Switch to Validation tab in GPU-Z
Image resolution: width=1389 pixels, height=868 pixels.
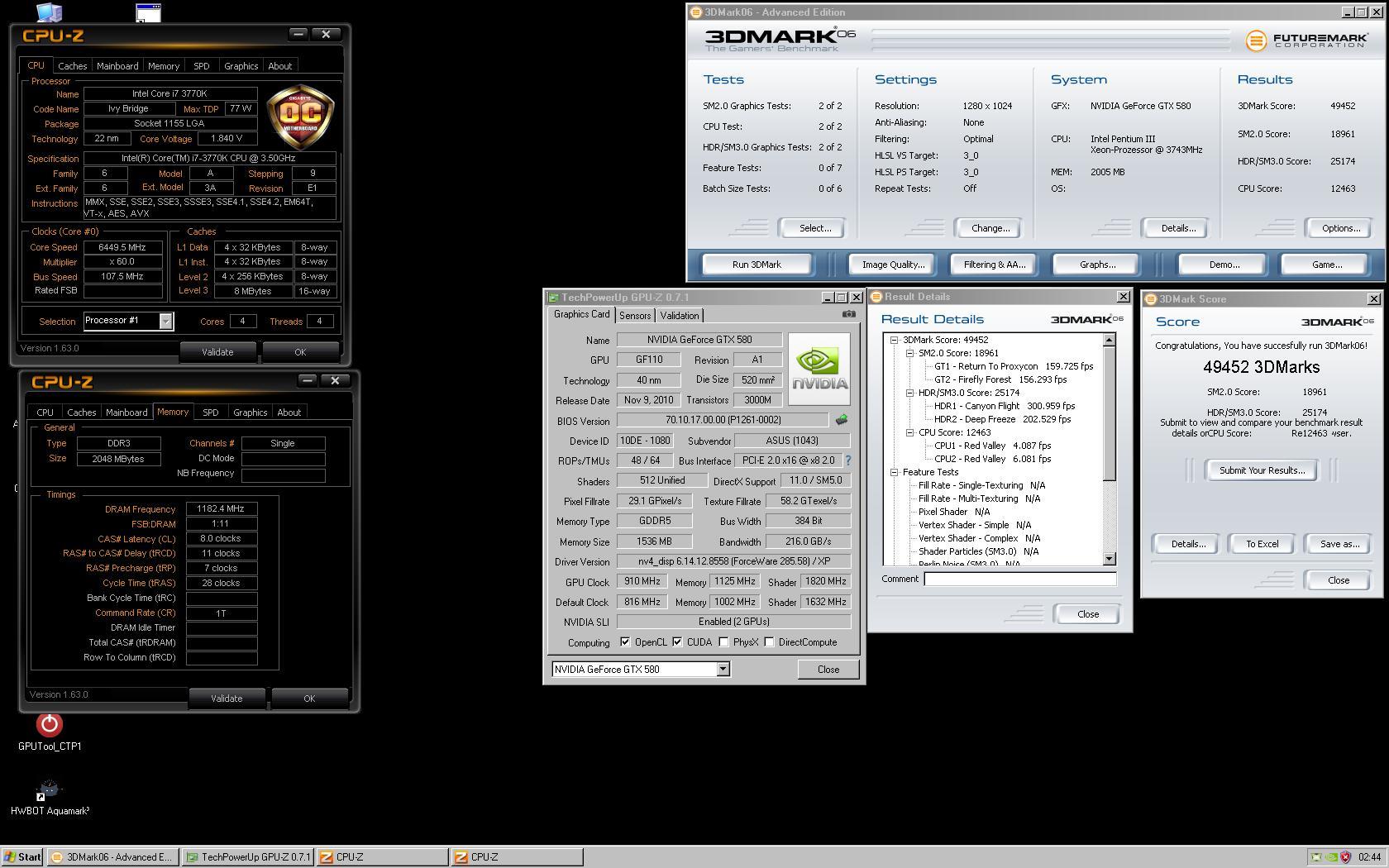coord(680,316)
